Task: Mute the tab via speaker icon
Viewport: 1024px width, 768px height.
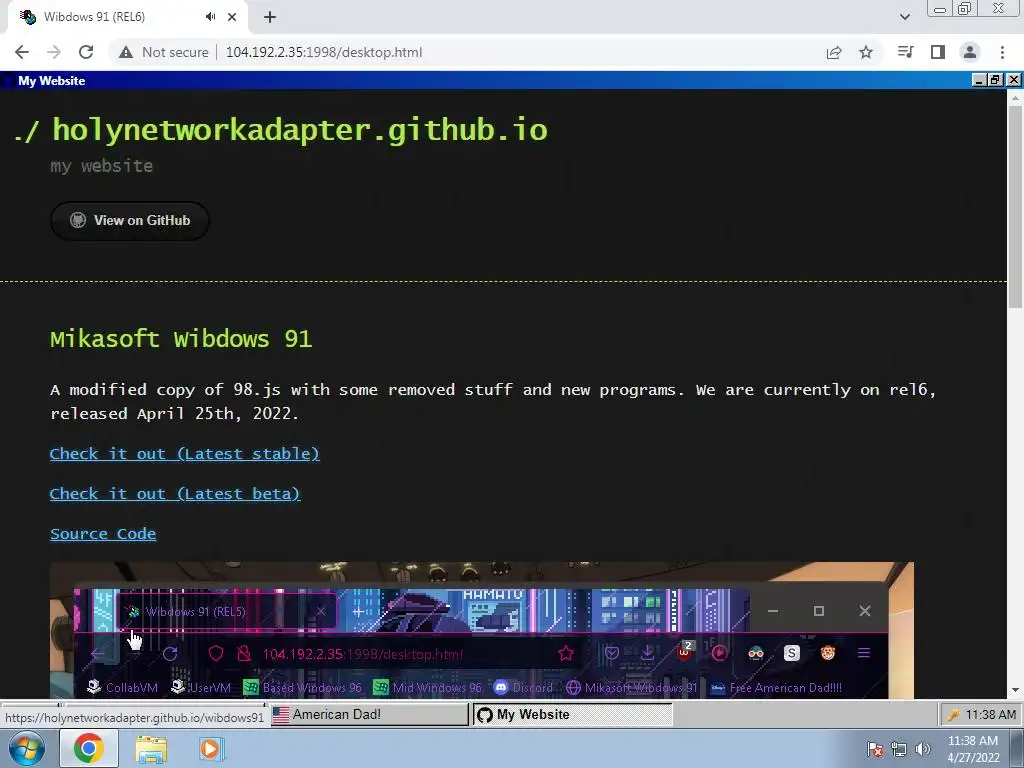Action: pyautogui.click(x=210, y=17)
